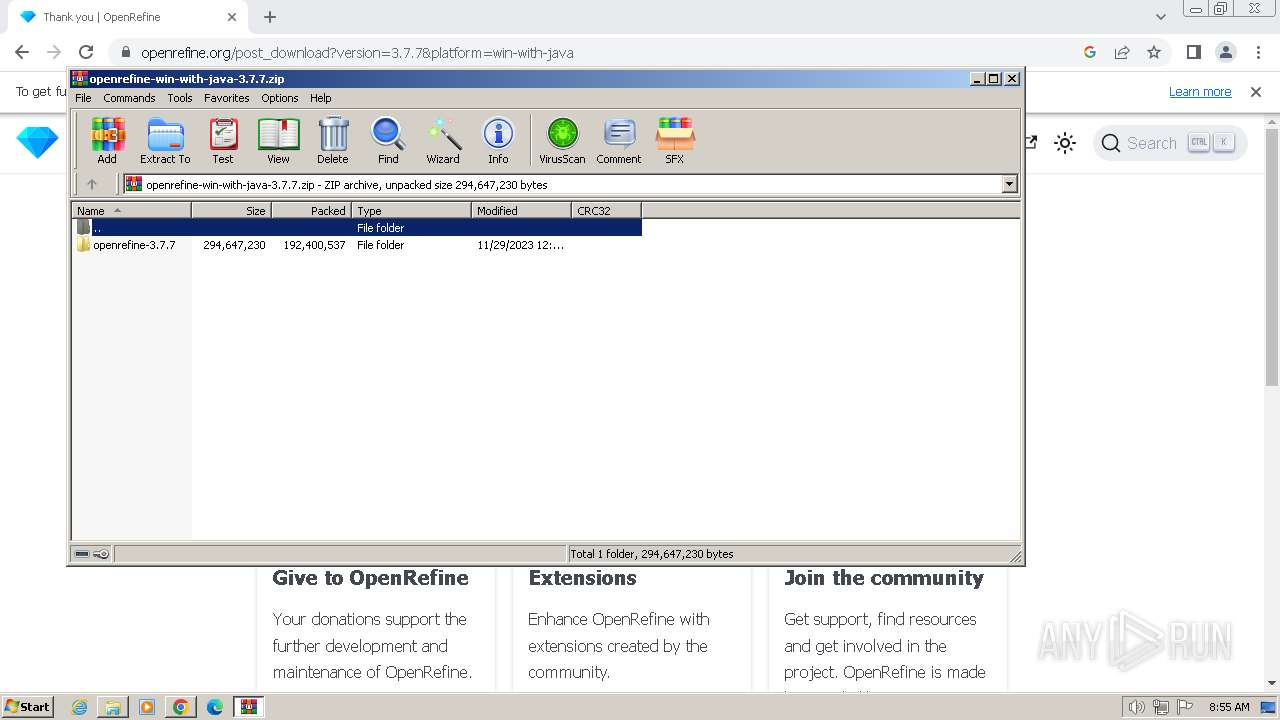The width and height of the screenshot is (1280, 720).
Task: Click the OpenRefine Search box
Action: [1170, 143]
